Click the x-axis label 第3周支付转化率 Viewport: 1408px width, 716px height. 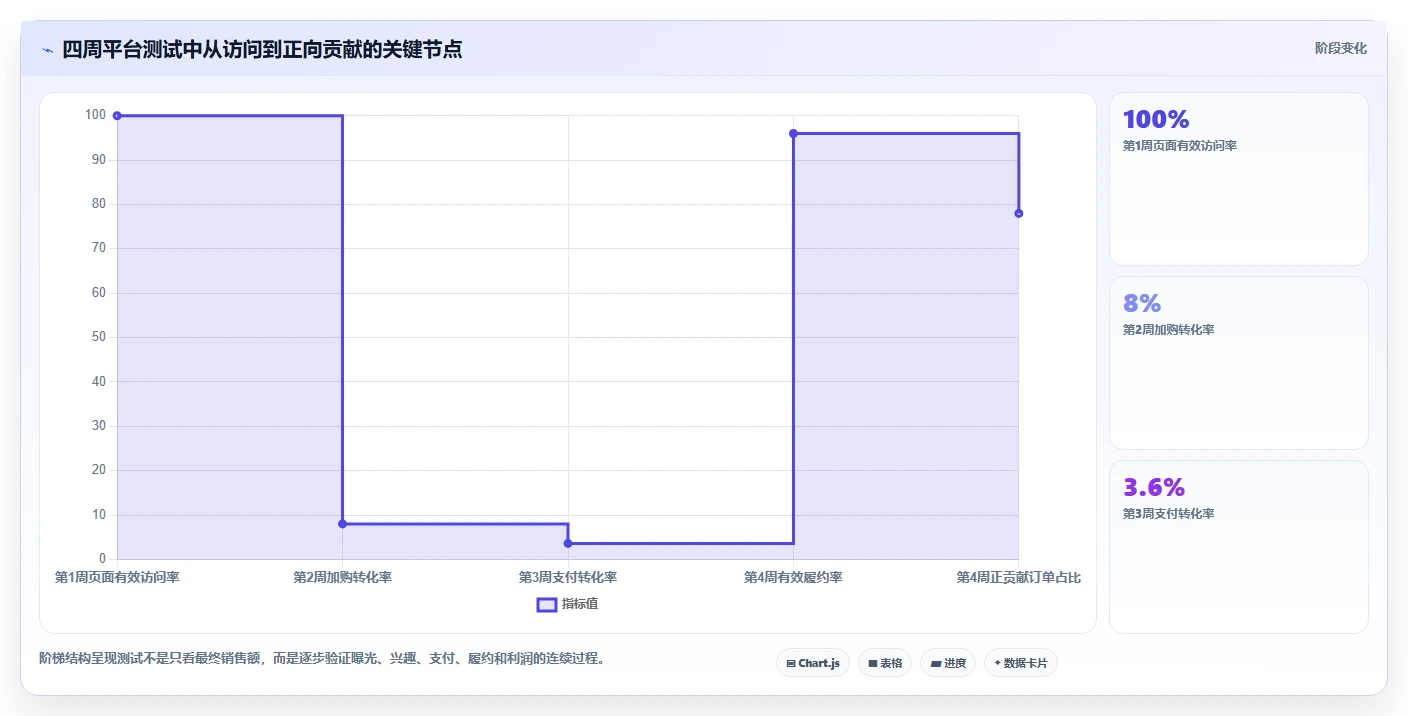[x=568, y=578]
